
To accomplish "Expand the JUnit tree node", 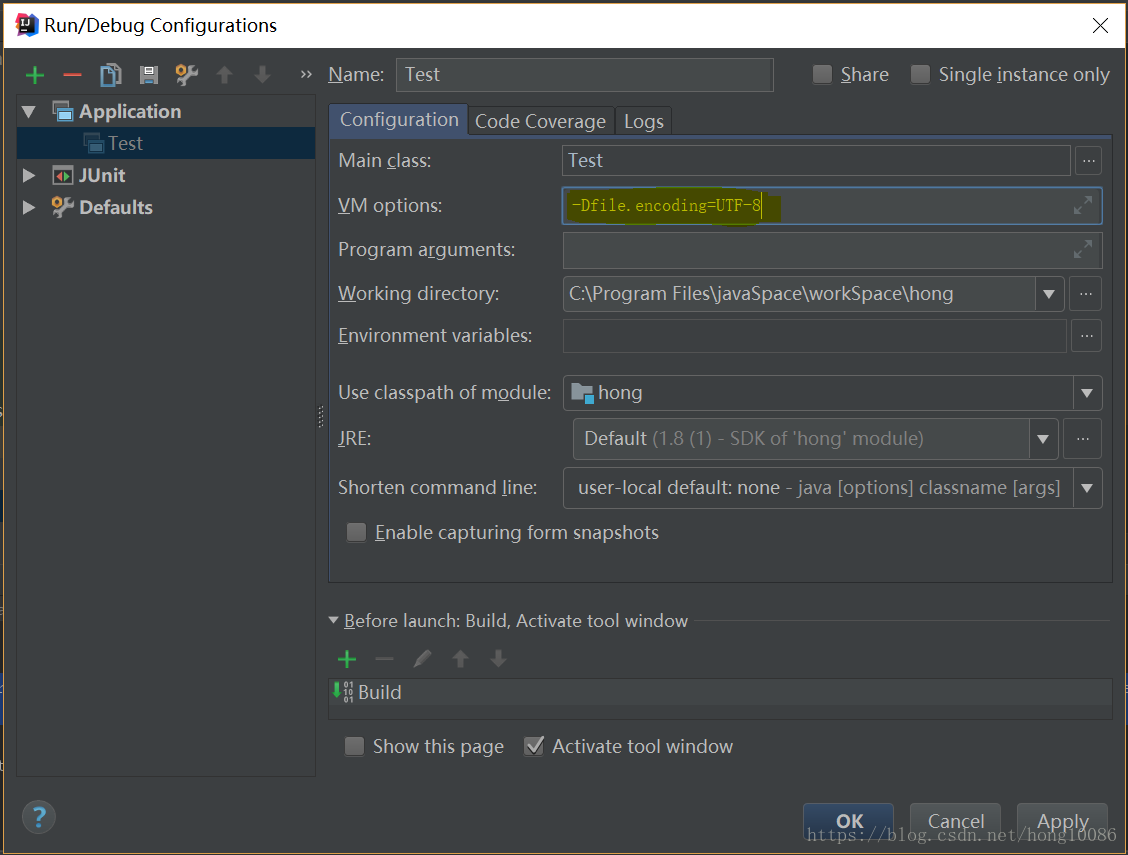I will click(29, 176).
